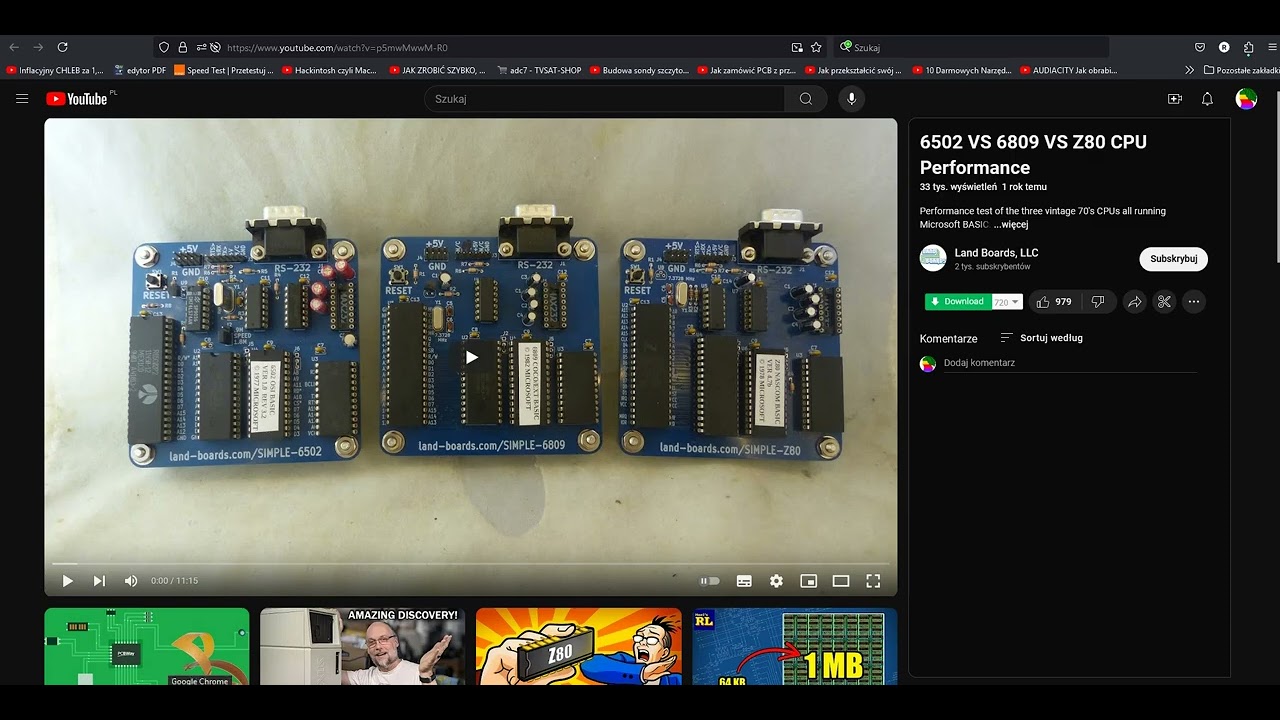Open the 'edytor PDF' bookmark
Screen dimensions: 1280x720
140,71
